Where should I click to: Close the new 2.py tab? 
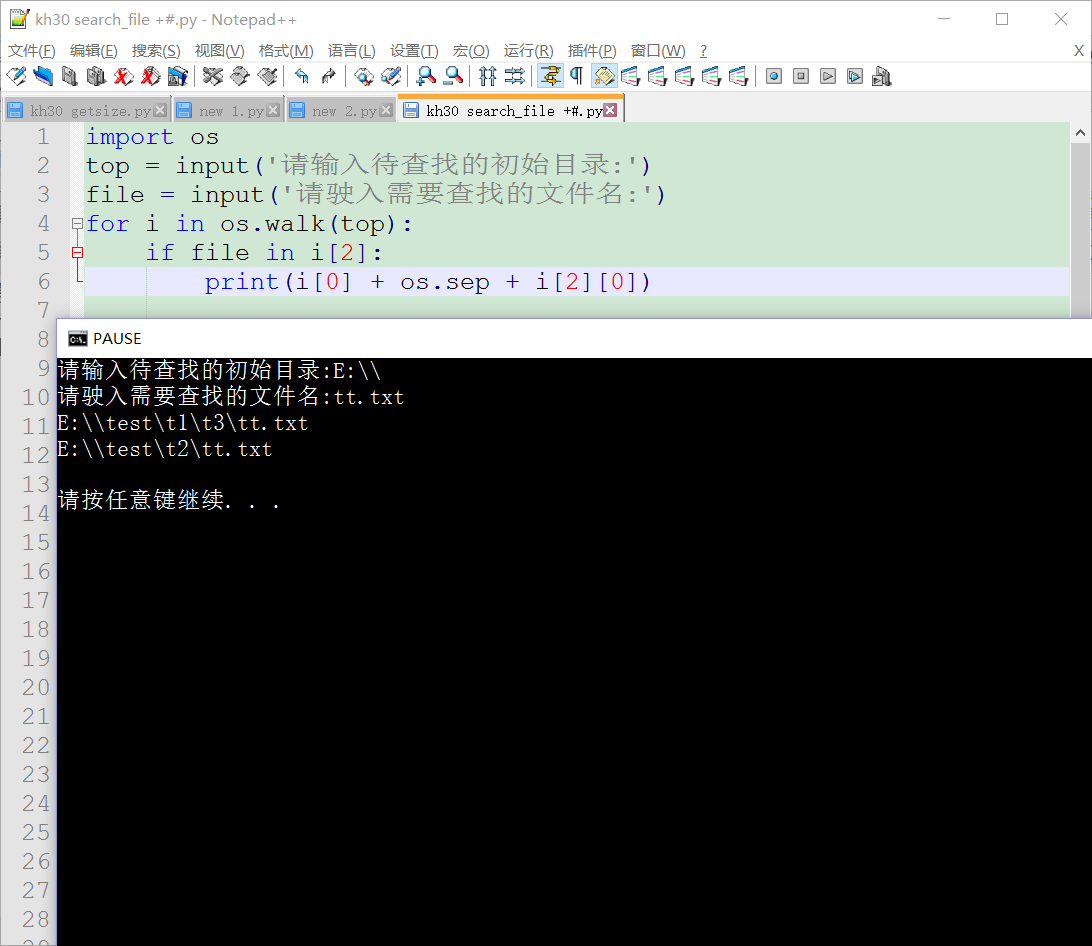386,110
